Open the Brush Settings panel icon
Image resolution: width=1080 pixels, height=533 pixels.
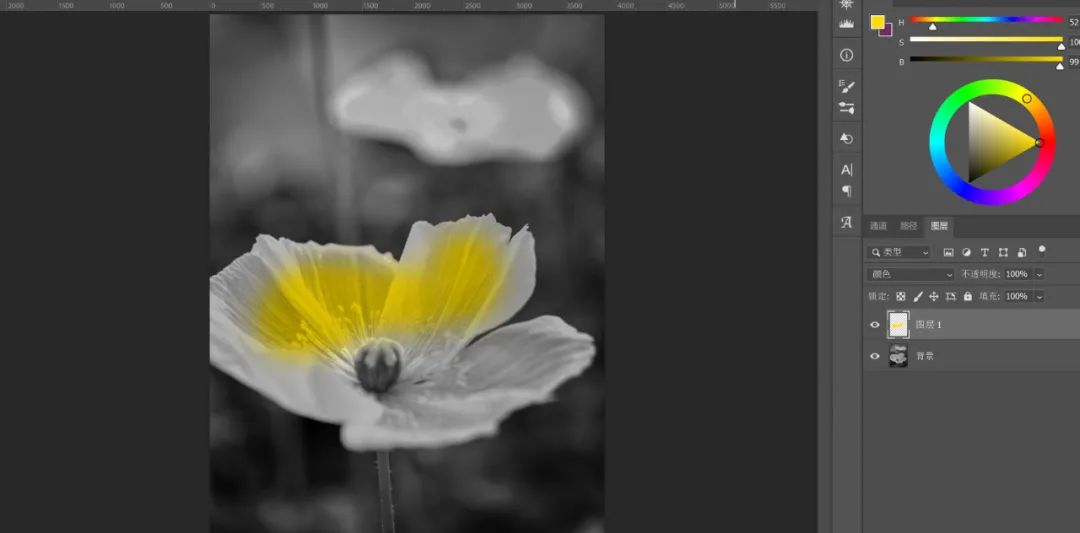[847, 86]
